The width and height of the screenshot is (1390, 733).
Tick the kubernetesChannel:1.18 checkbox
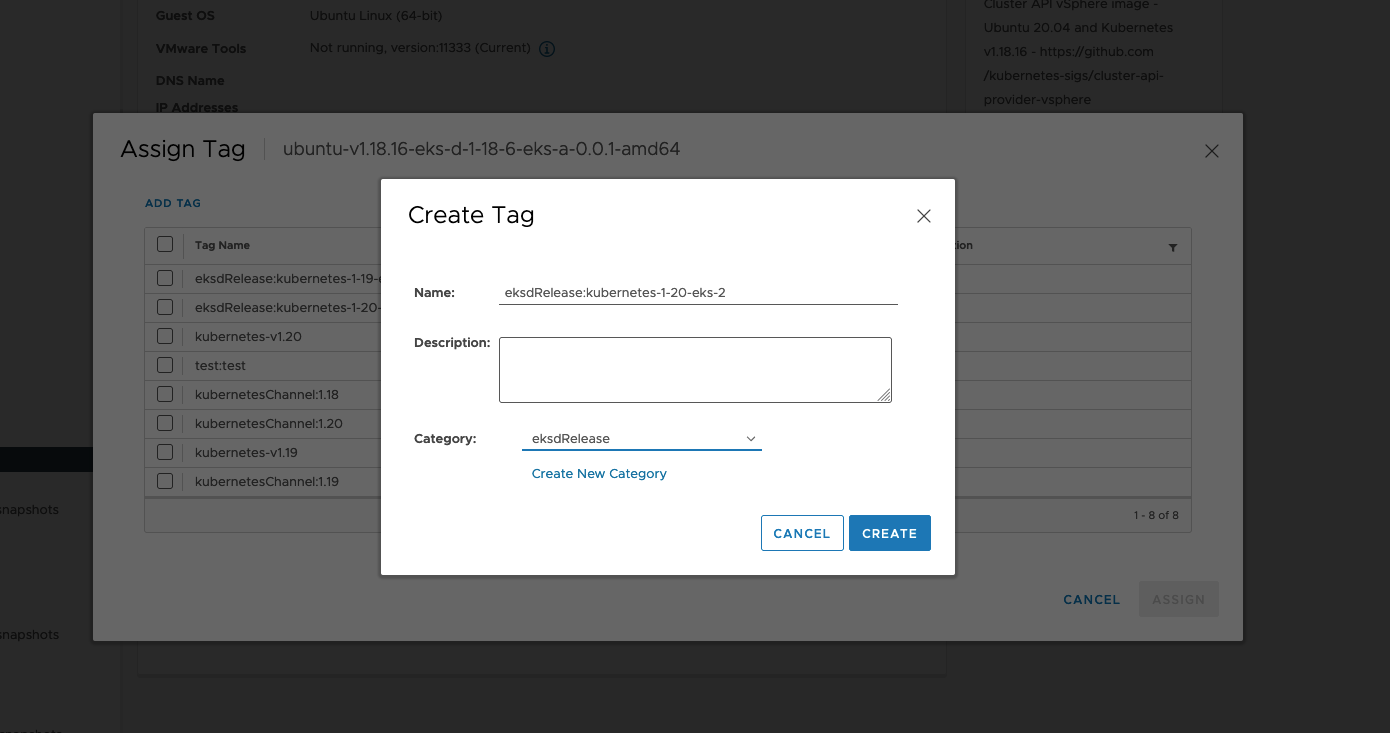[x=165, y=394]
